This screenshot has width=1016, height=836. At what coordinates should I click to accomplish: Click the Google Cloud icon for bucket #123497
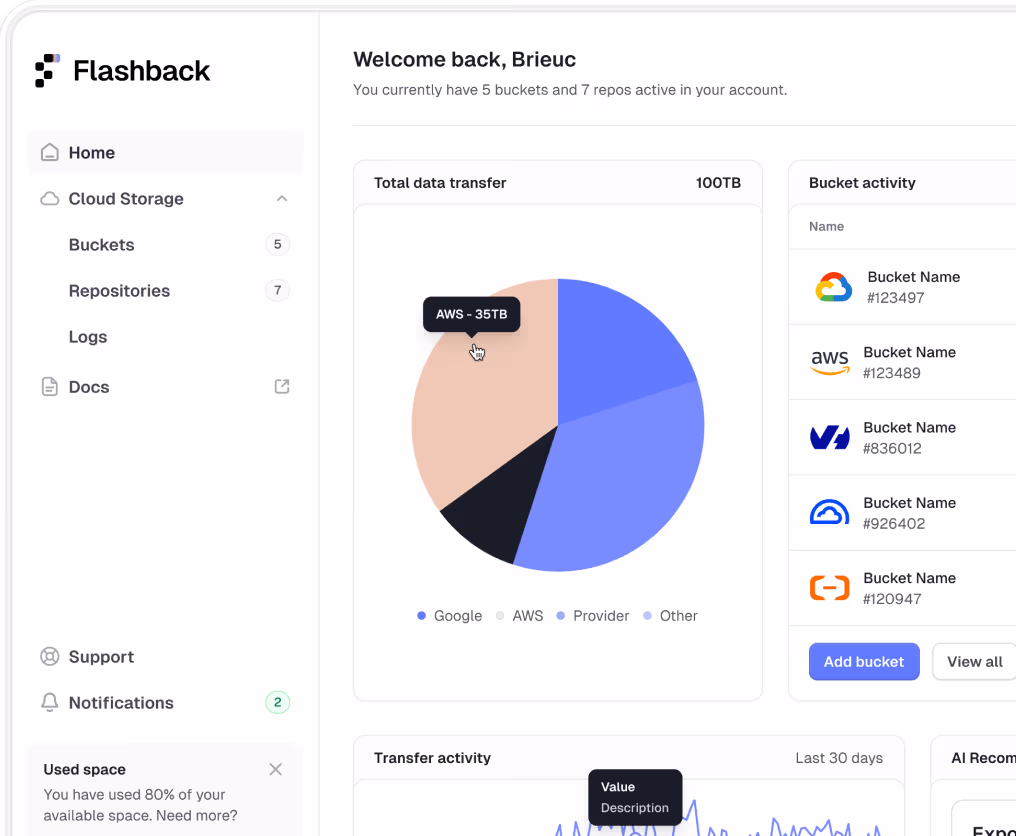832,287
